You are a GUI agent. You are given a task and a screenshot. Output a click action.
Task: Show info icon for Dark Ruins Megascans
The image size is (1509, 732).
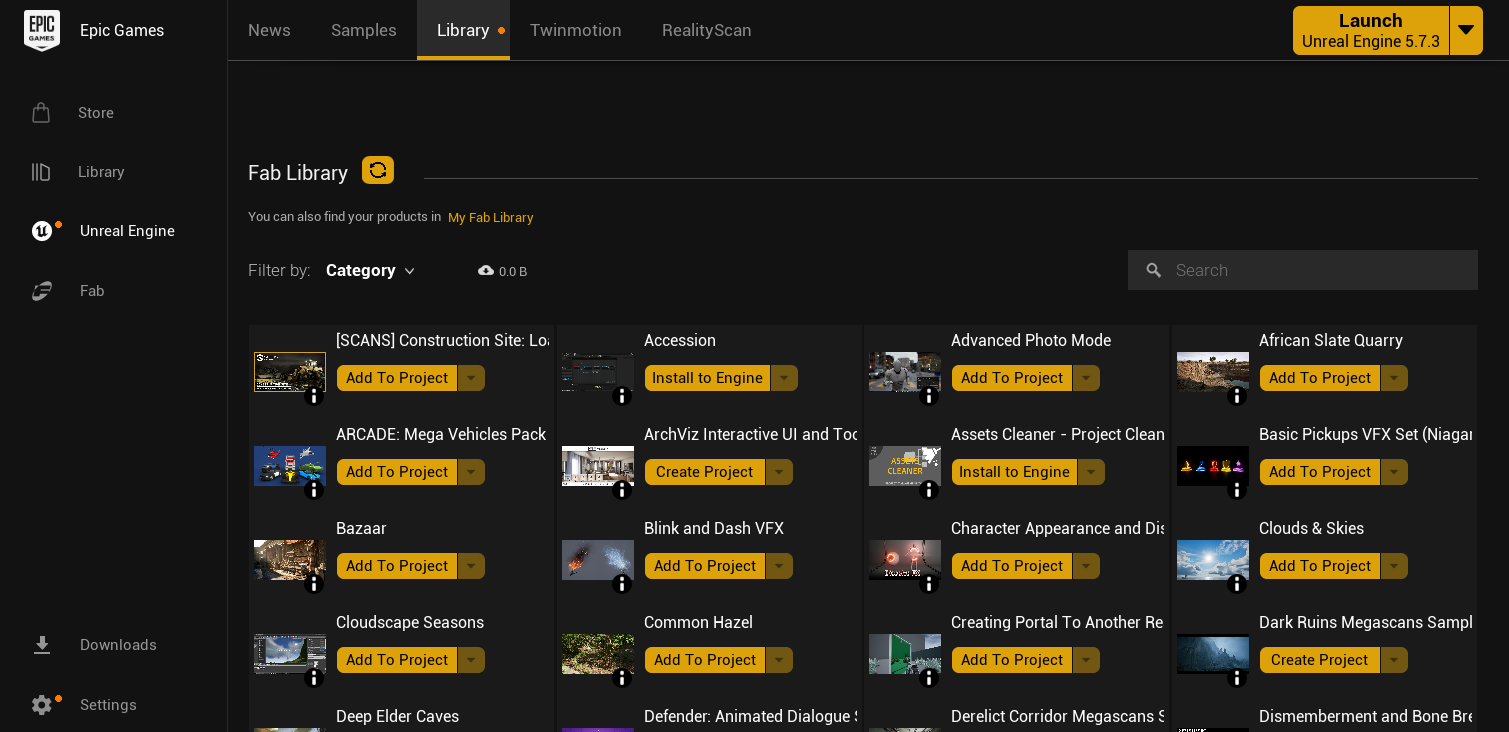pos(1237,678)
